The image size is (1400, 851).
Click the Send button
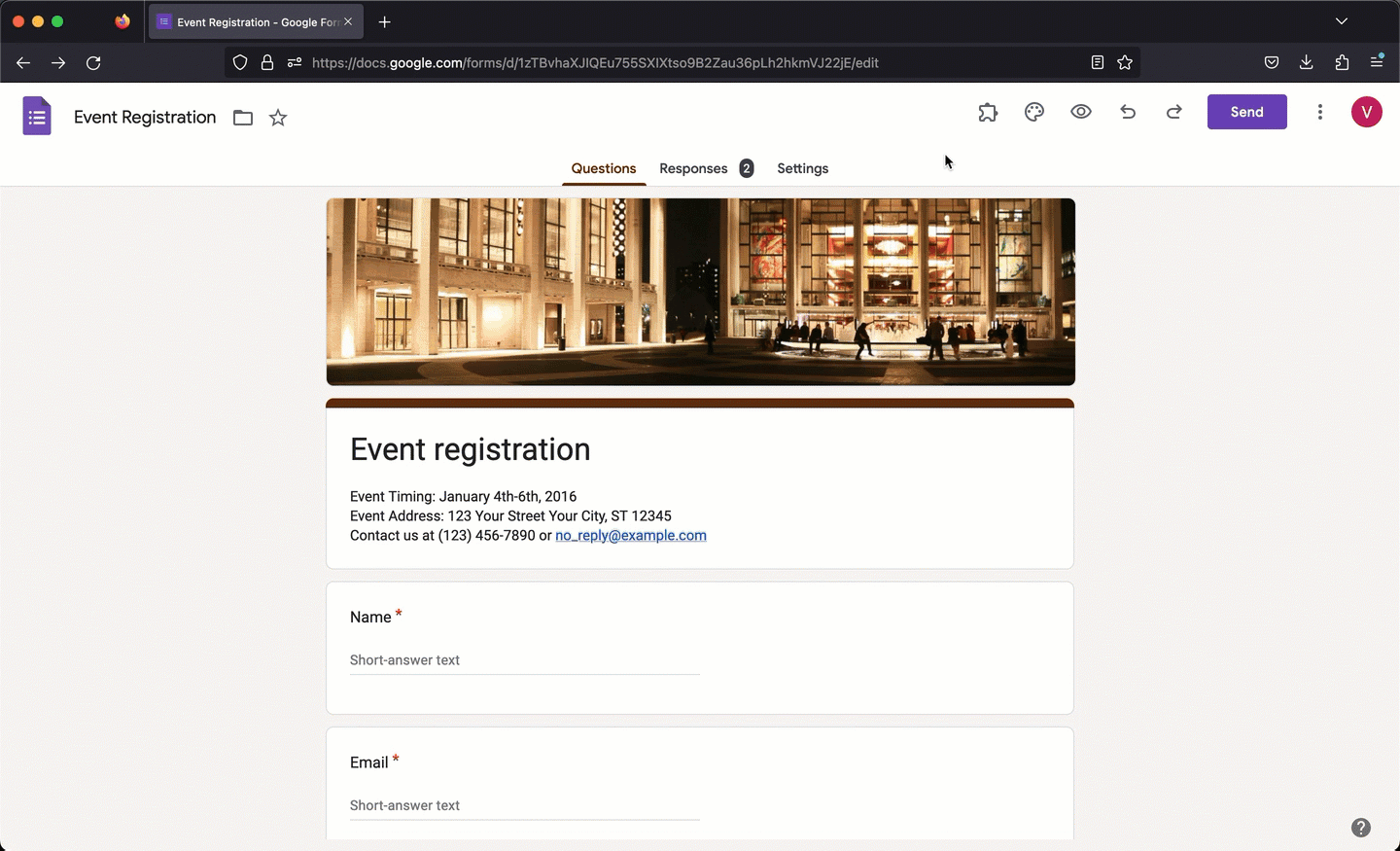pyautogui.click(x=1246, y=112)
